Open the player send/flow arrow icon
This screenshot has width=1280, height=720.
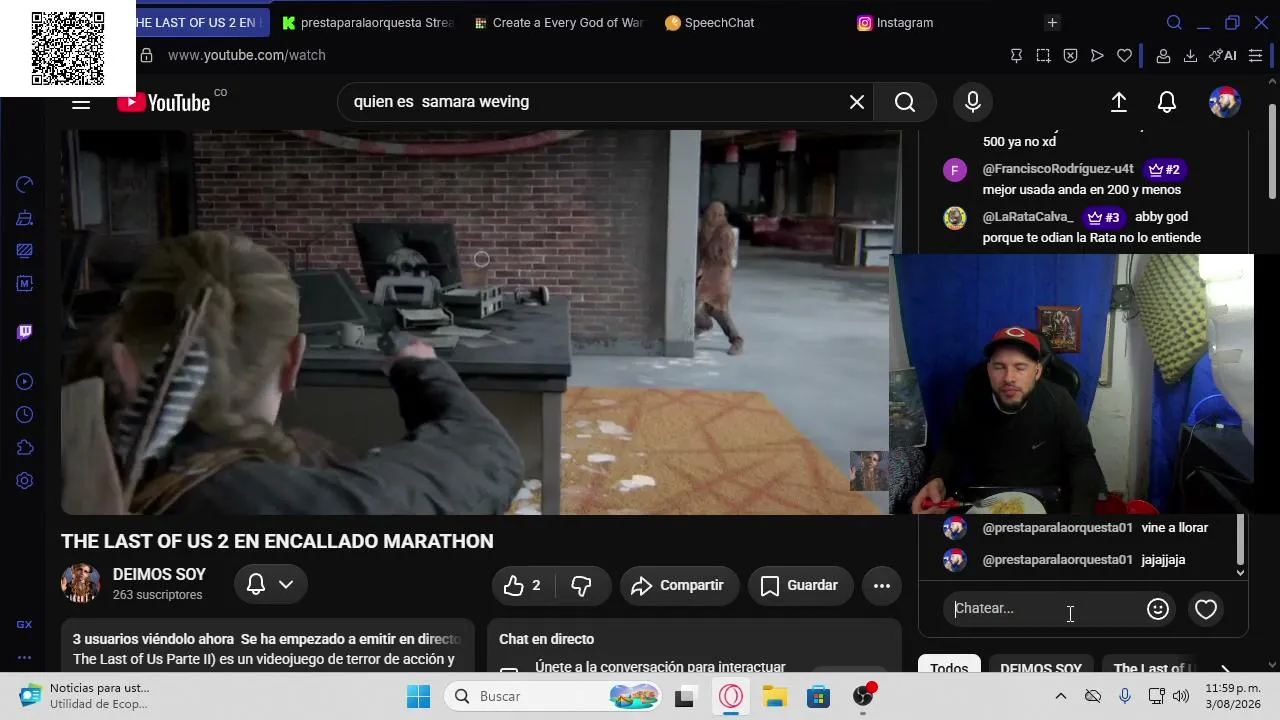(1097, 56)
